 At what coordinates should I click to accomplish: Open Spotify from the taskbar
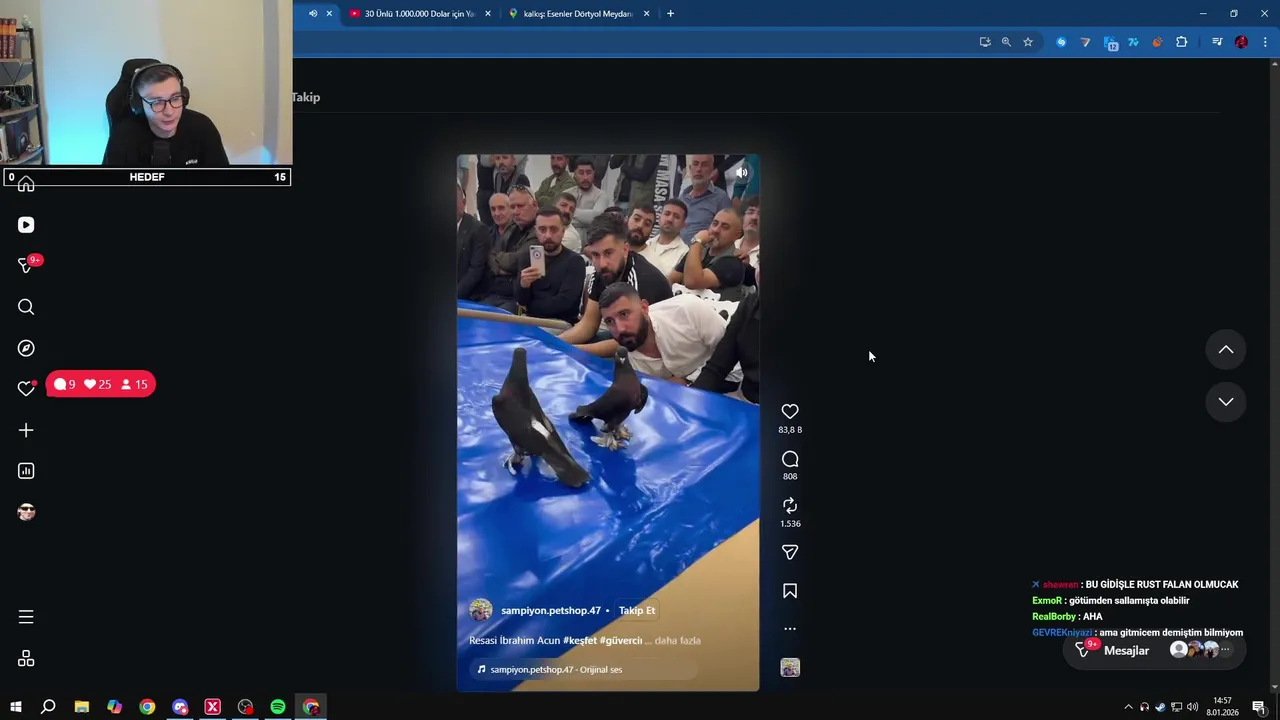point(278,707)
